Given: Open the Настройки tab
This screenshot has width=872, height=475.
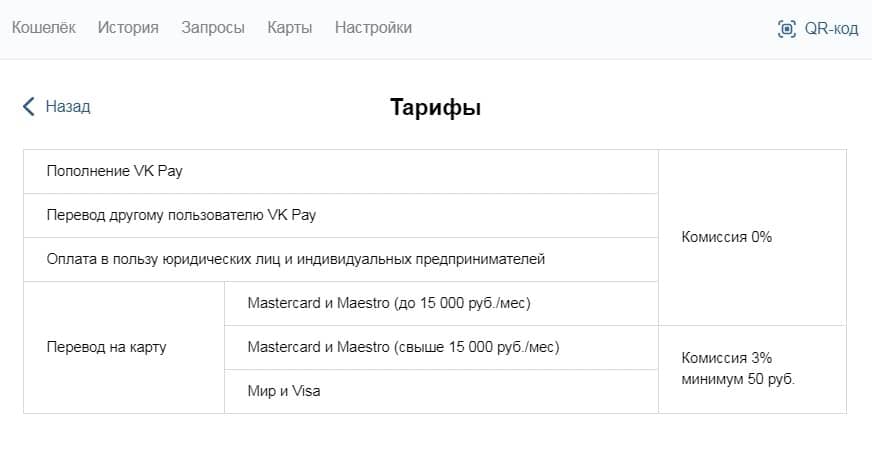Looking at the screenshot, I should pyautogui.click(x=373, y=27).
